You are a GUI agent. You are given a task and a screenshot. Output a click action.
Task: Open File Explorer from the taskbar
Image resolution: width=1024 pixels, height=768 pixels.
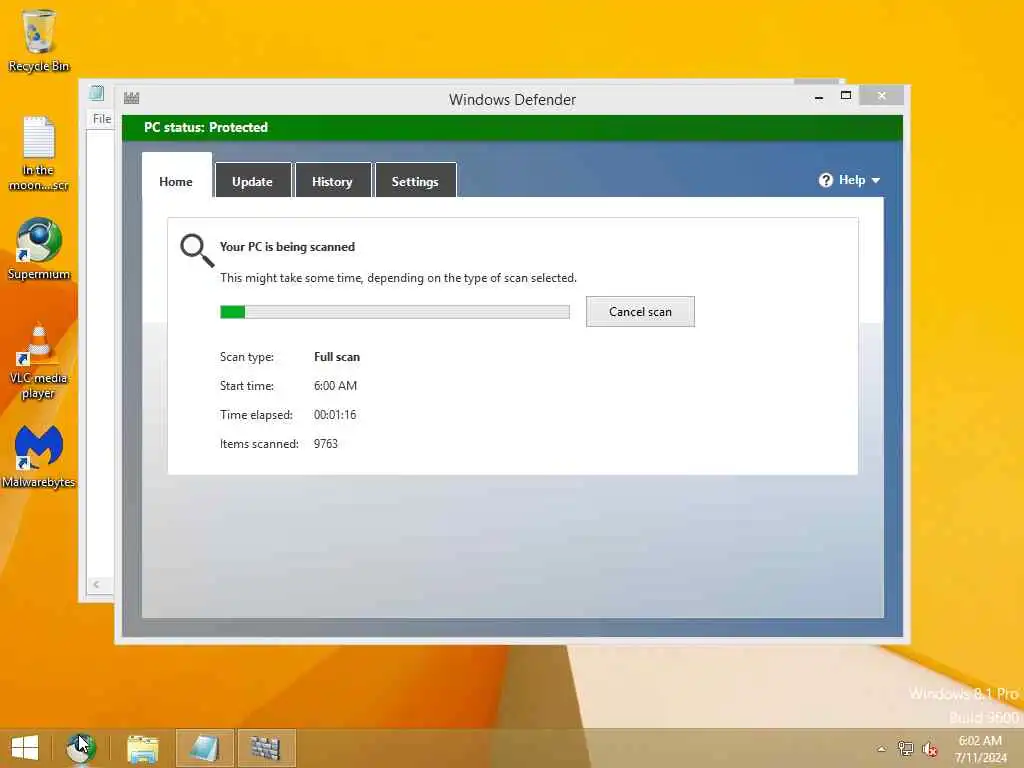point(142,748)
